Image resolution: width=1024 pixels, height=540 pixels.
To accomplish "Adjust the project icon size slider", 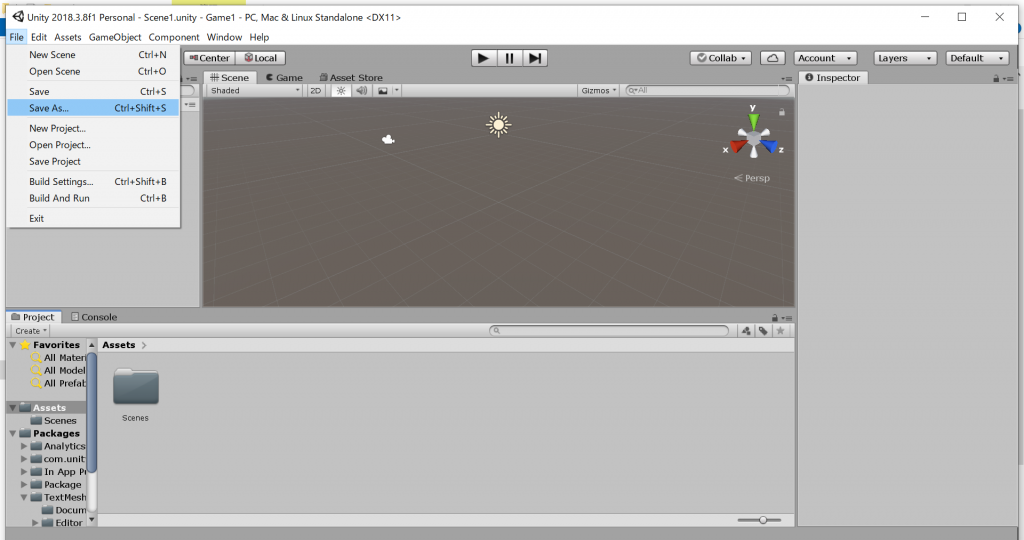I will tap(762, 520).
